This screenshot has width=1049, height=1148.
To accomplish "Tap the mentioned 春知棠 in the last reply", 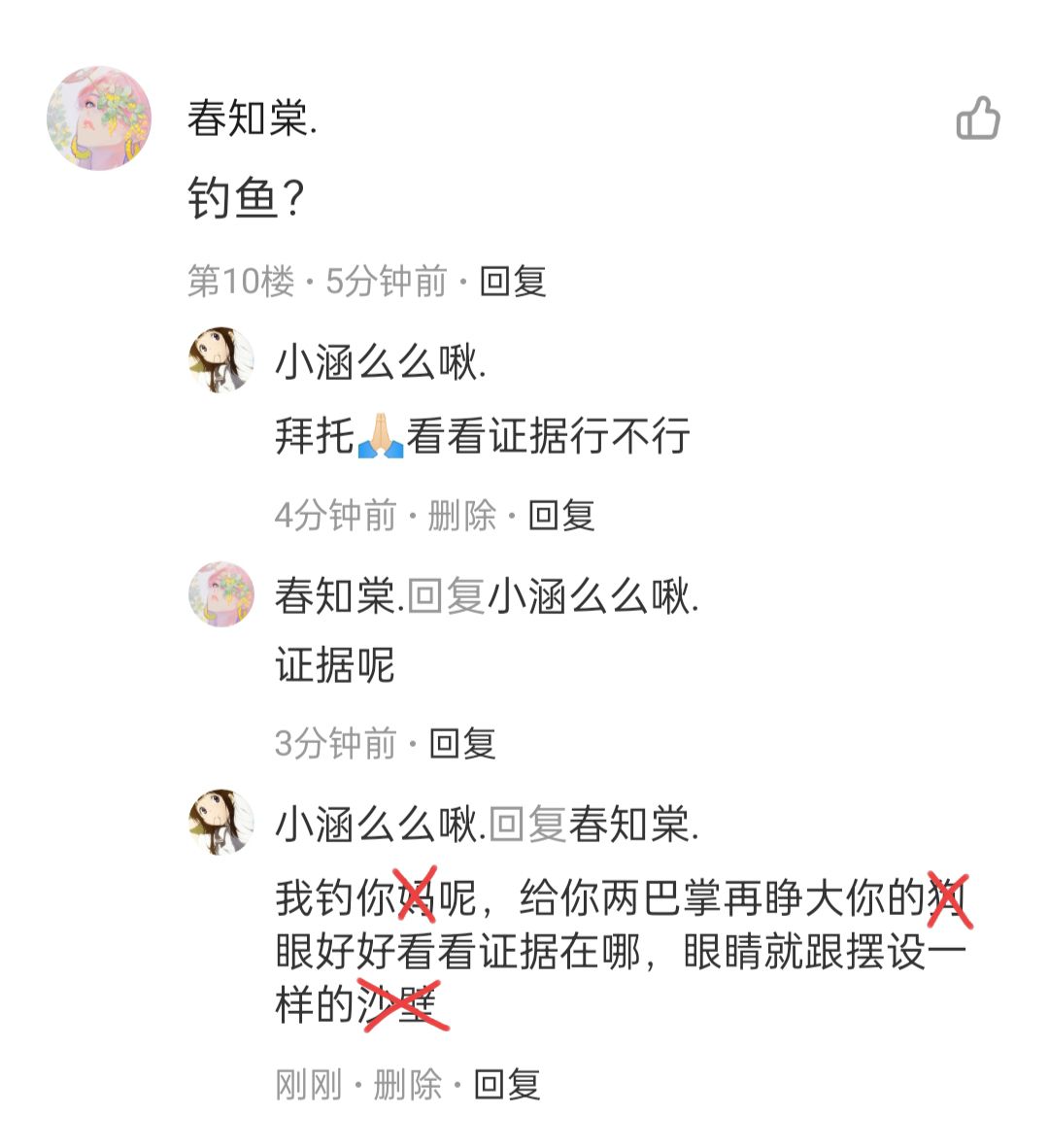I will pyautogui.click(x=634, y=825).
